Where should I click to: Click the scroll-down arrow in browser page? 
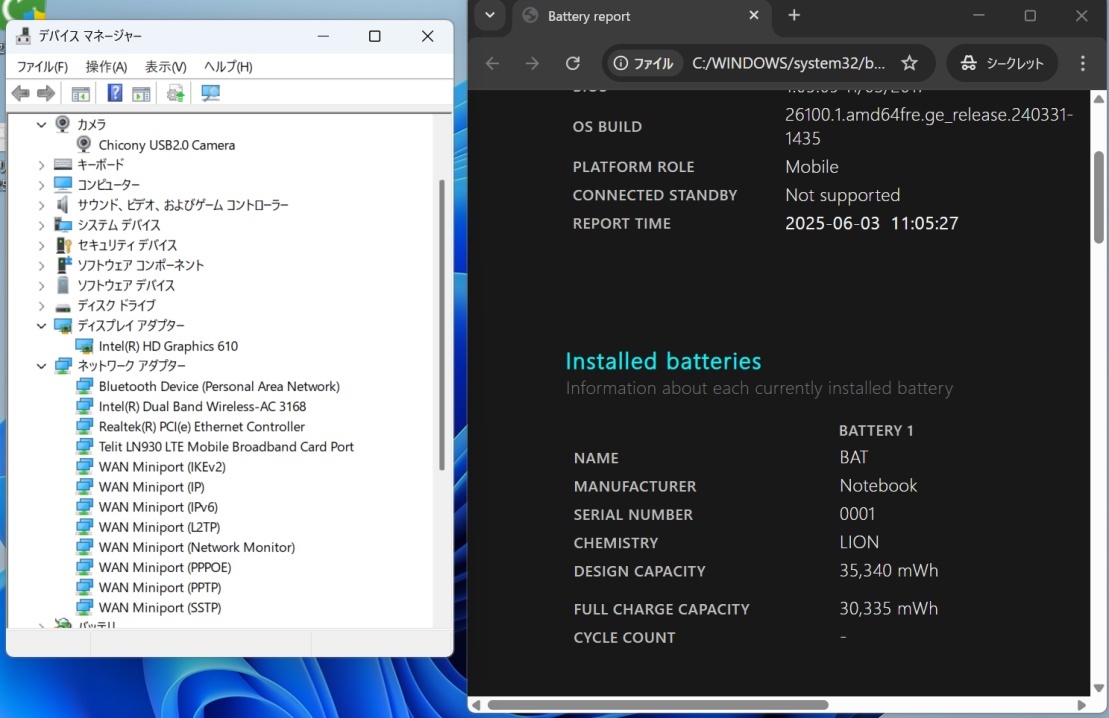tap(1098, 688)
